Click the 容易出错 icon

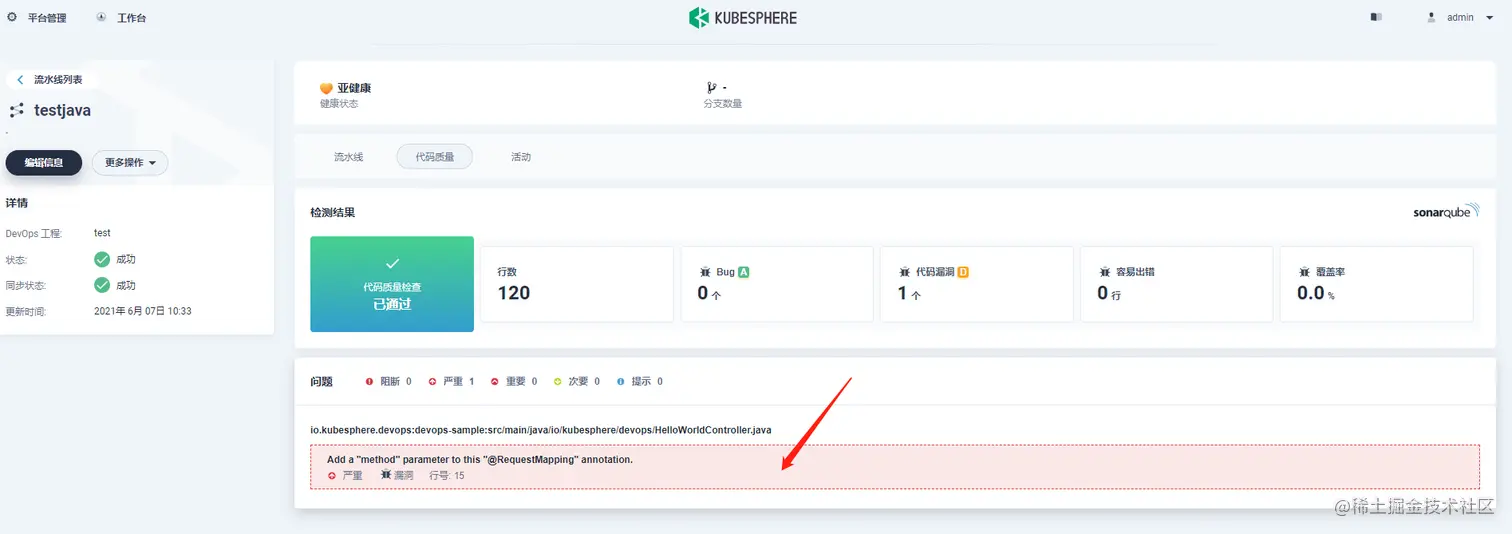tap(1105, 272)
